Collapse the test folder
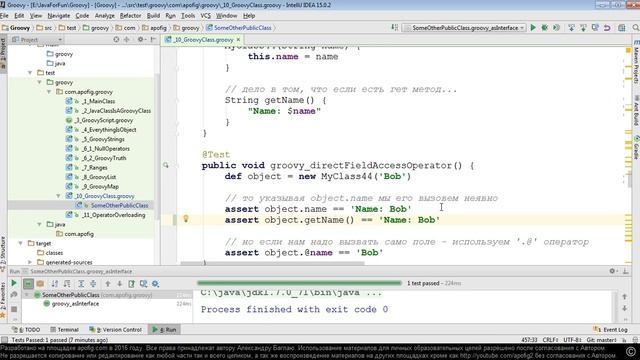Image resolution: width=640 pixels, height=360 pixels. pos(30,73)
